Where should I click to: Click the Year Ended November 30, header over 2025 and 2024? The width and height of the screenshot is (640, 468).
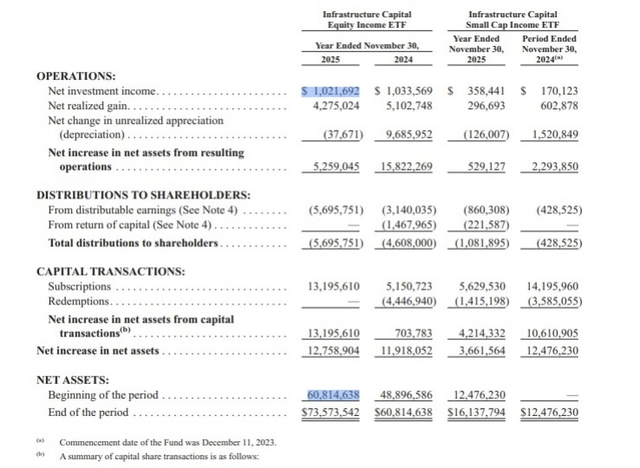(x=367, y=46)
